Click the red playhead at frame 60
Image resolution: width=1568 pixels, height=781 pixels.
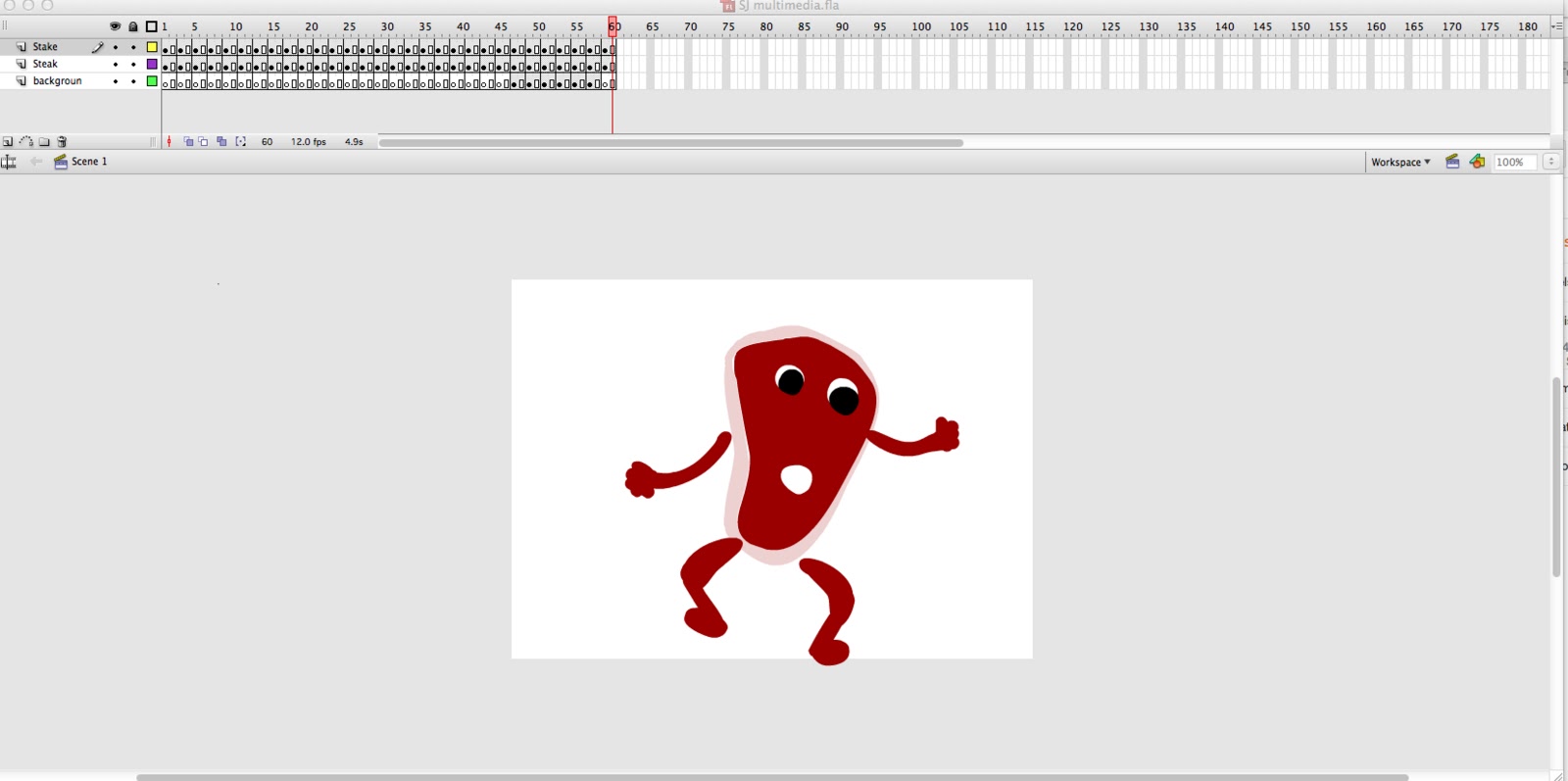(x=612, y=26)
